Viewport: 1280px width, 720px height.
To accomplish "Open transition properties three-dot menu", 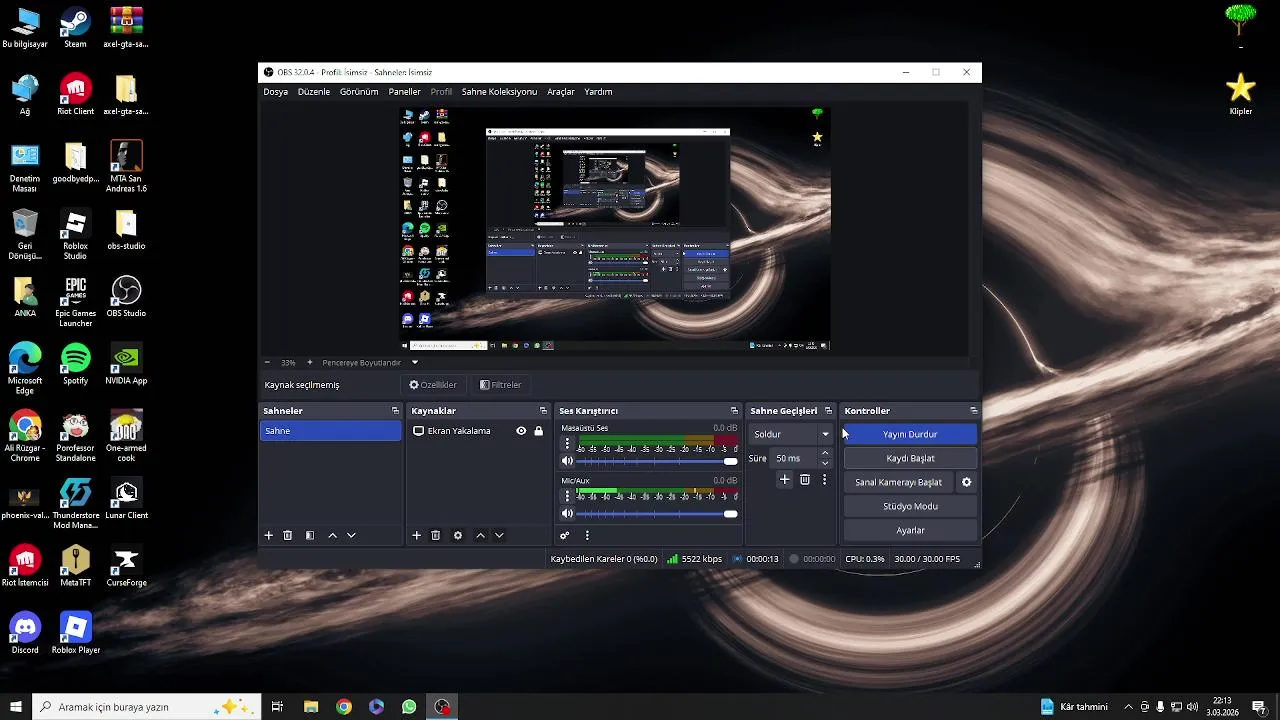I will [824, 480].
